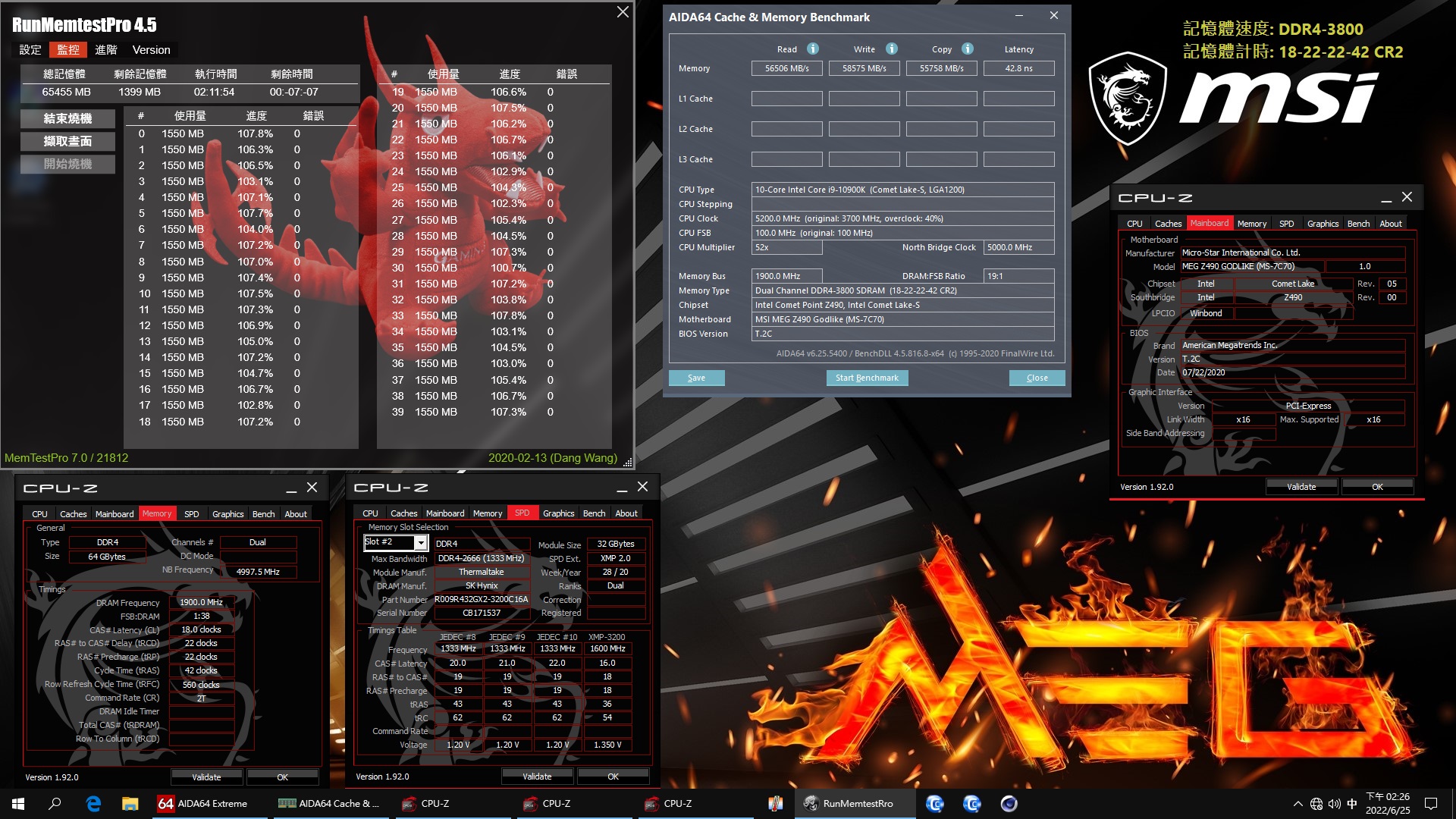Open Bench tab in the CPU-Z Mainboard window
The width and height of the screenshot is (1456, 819).
pos(1358,224)
